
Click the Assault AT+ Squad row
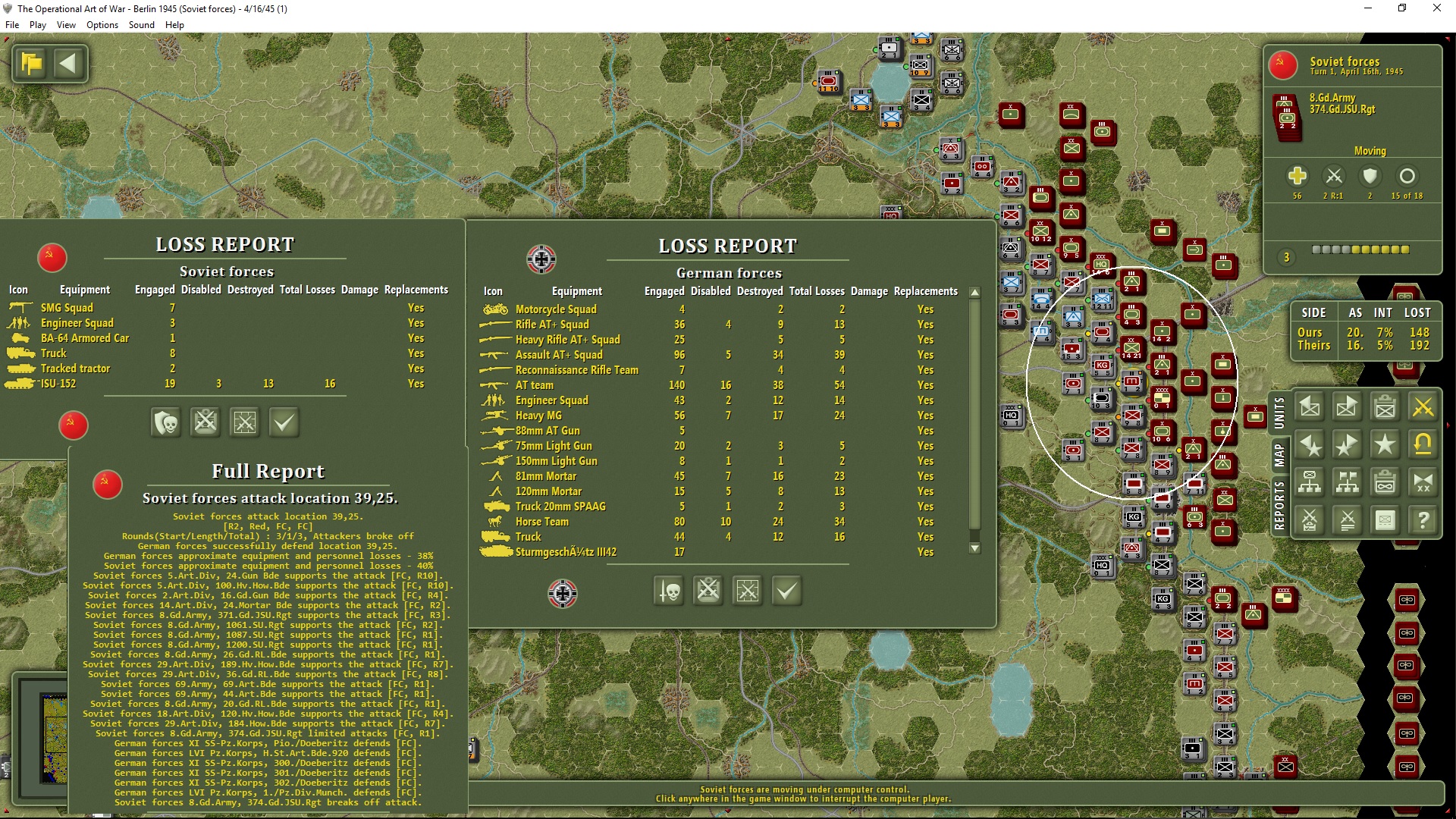(720, 355)
